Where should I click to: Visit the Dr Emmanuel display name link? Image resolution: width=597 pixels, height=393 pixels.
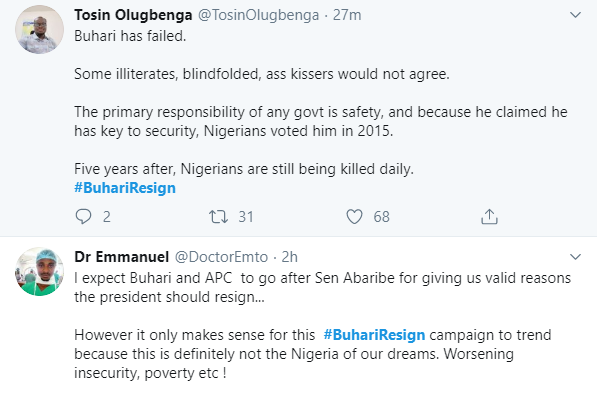click(121, 257)
